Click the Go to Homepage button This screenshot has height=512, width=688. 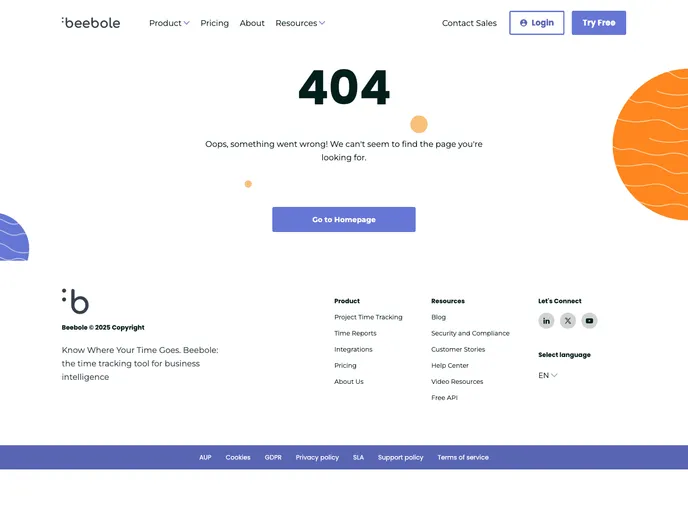click(343, 220)
